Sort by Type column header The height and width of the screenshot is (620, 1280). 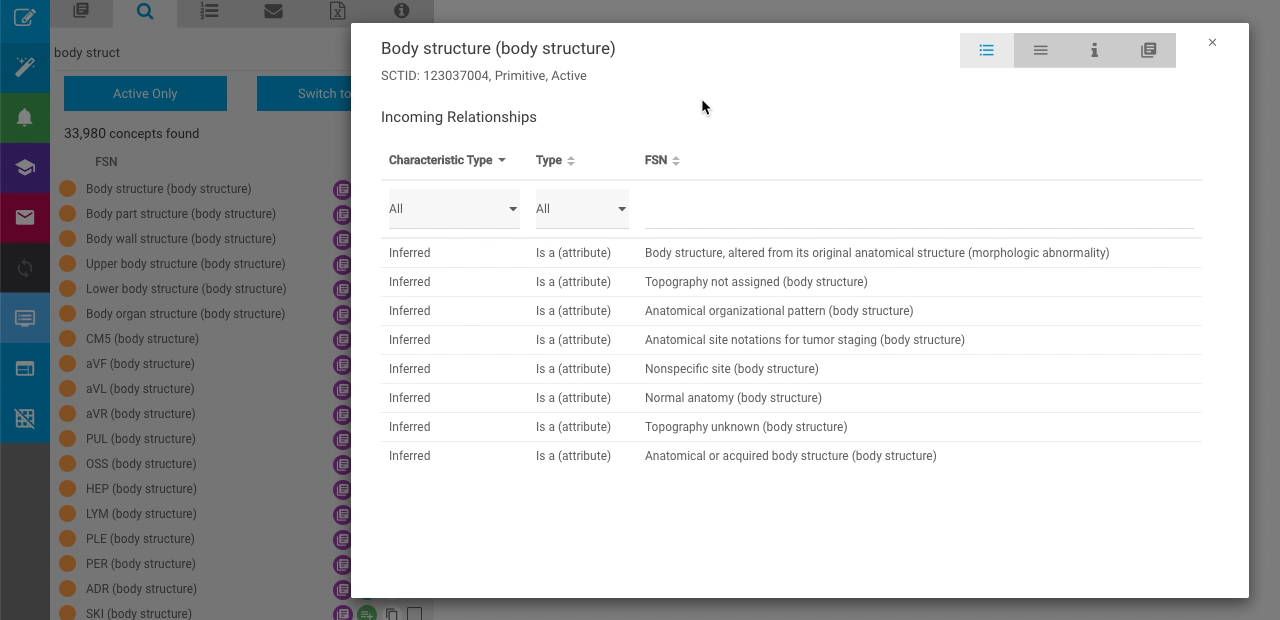(x=555, y=160)
